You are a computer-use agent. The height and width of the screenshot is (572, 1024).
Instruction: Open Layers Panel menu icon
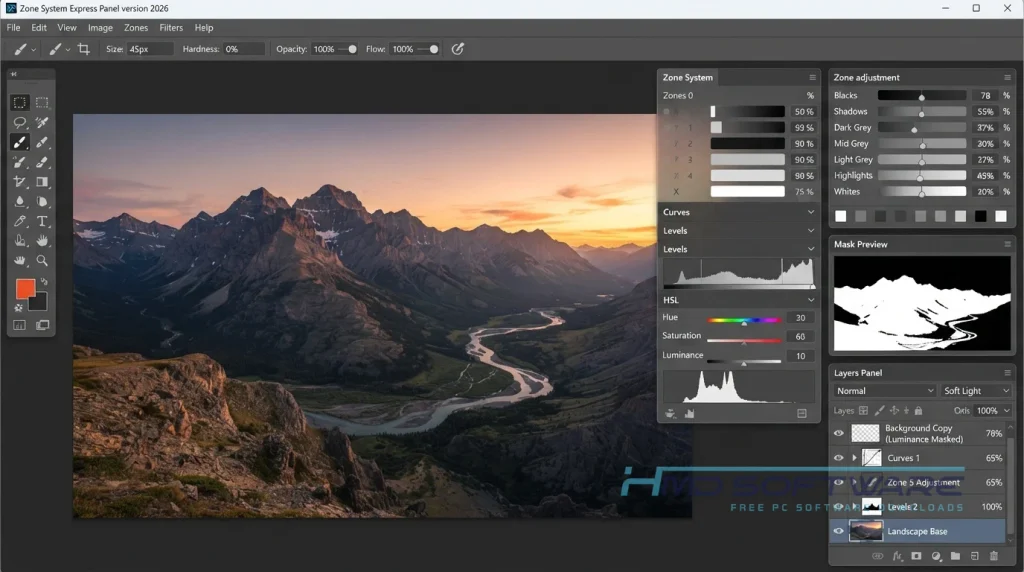pos(1007,373)
